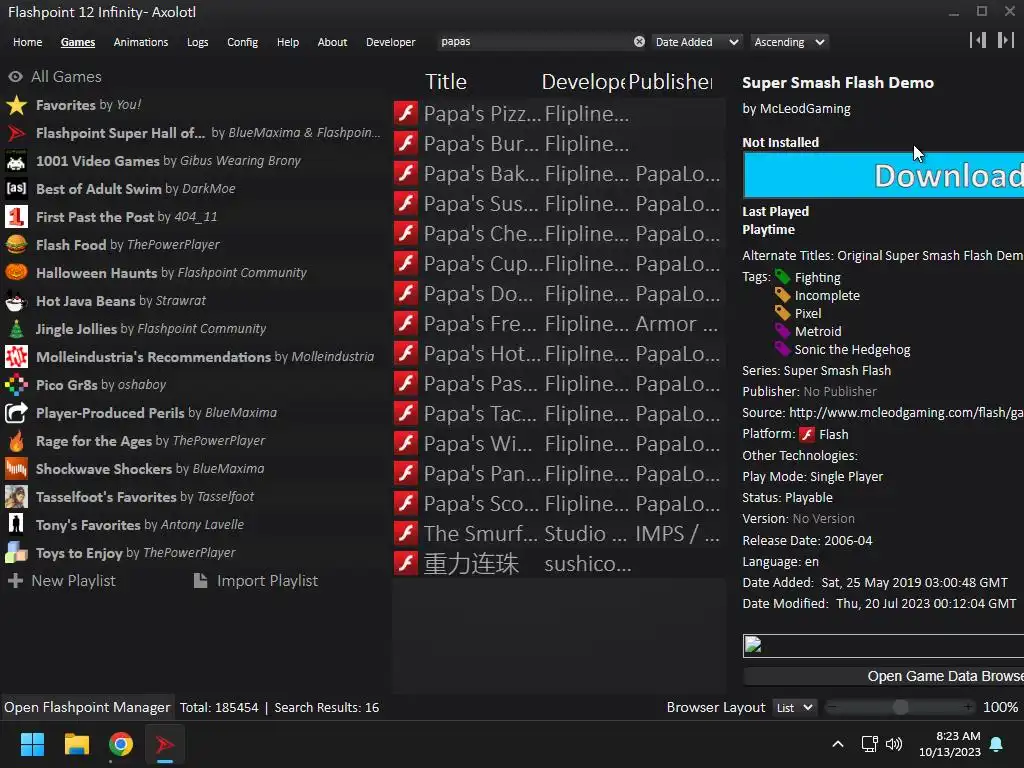The width and height of the screenshot is (1024, 768).
Task: Click the Molleindustria's Recommendations icon
Action: [16, 357]
